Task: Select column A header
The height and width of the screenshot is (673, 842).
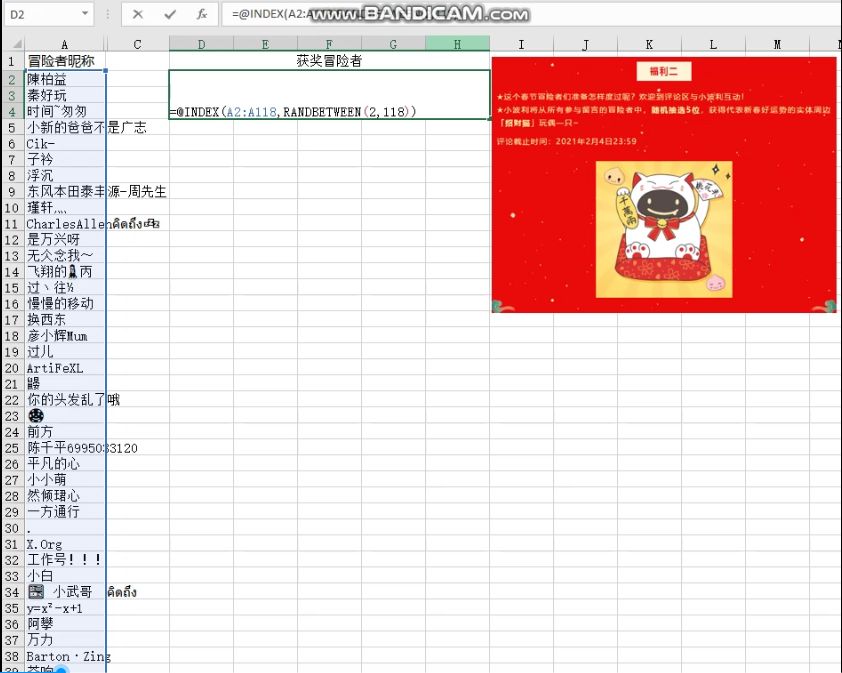Action: 64,44
